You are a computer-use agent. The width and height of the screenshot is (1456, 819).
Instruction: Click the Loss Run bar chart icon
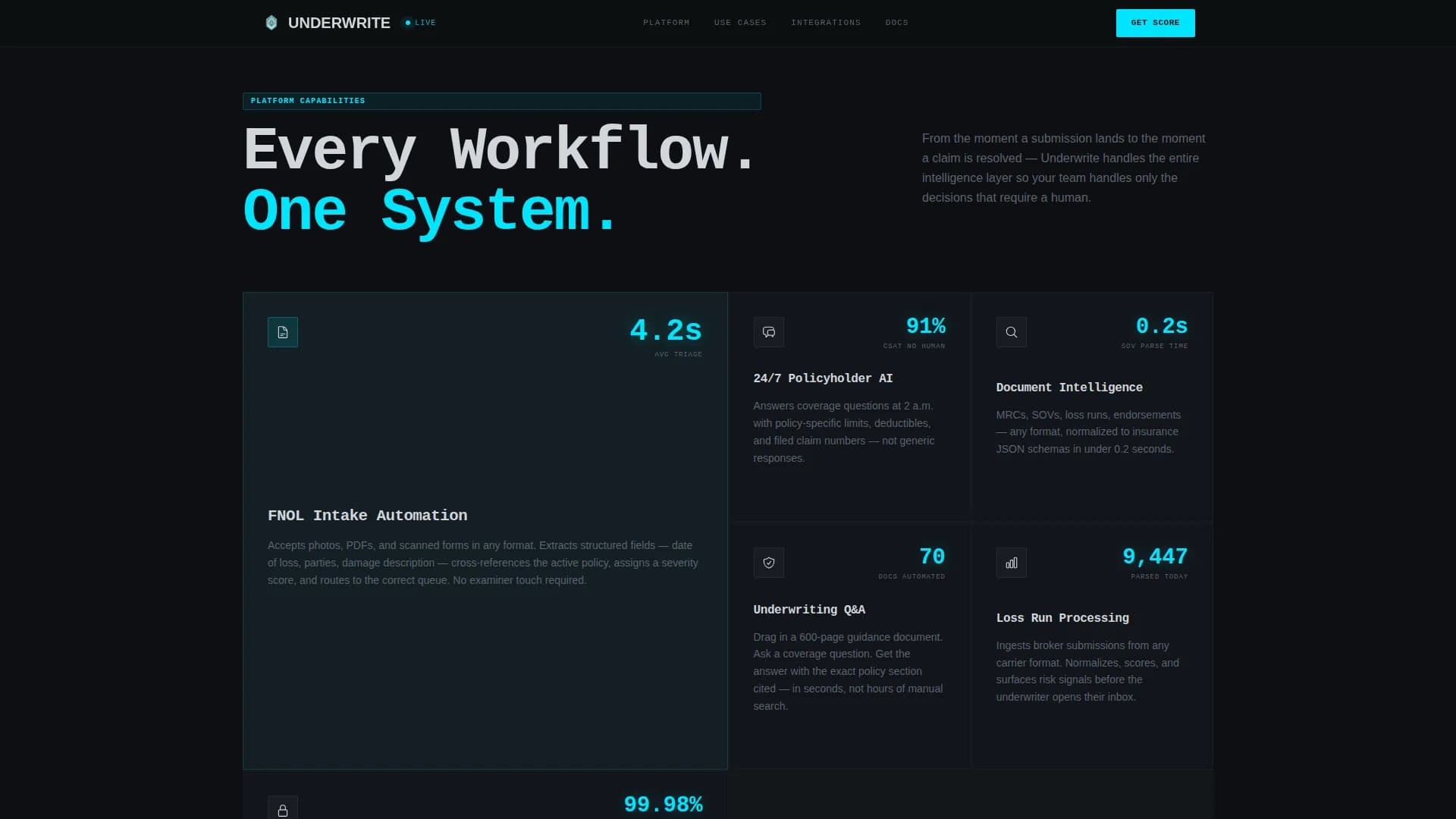click(x=1012, y=563)
